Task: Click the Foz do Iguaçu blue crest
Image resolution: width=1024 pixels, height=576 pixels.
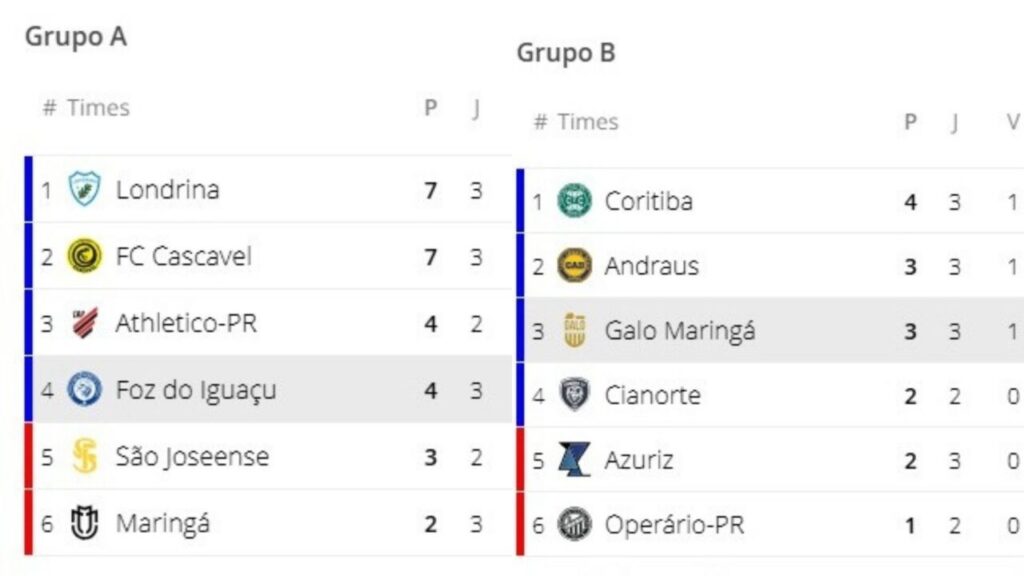Action: (85, 389)
